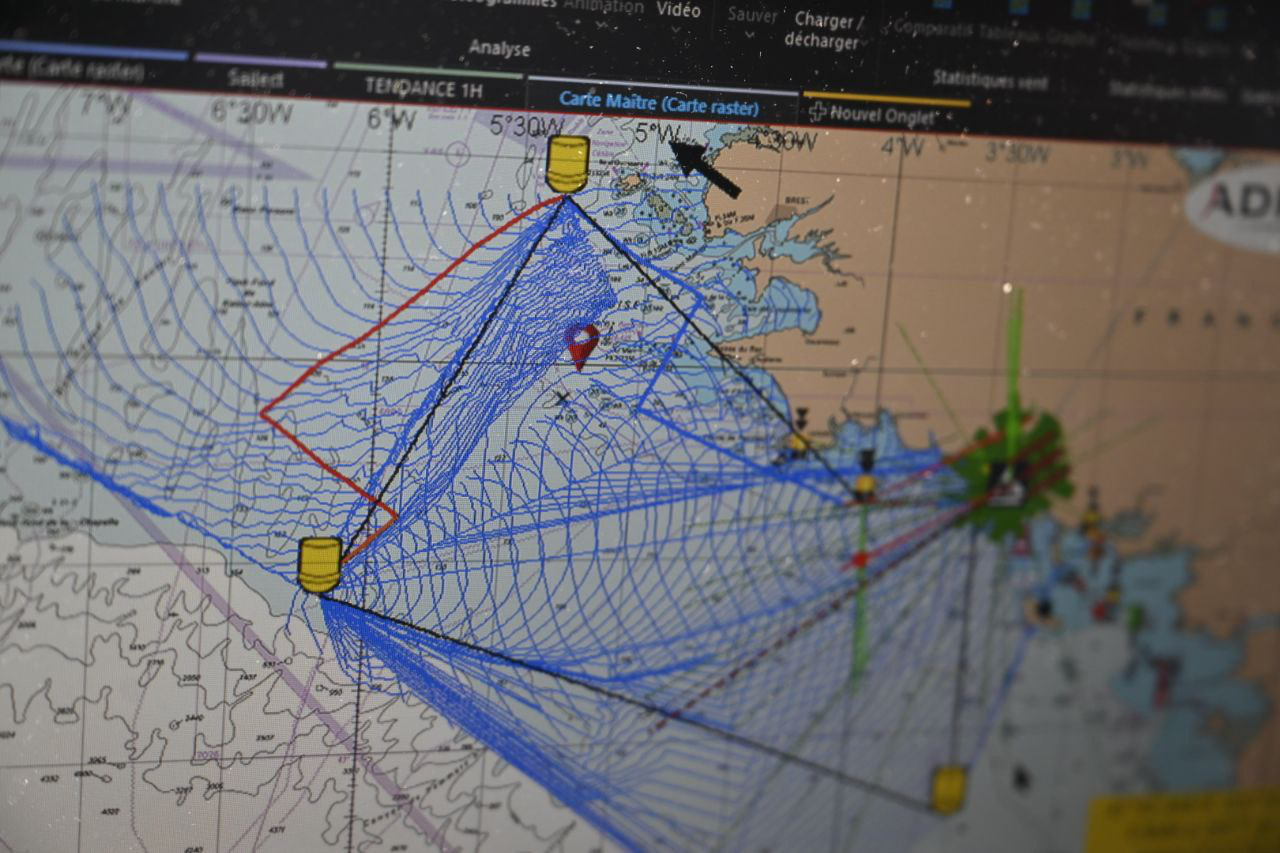Viewport: 1280px width, 853px height.
Task: Select the yellow waypoint buoy where the red route ends
Action: pos(320,564)
